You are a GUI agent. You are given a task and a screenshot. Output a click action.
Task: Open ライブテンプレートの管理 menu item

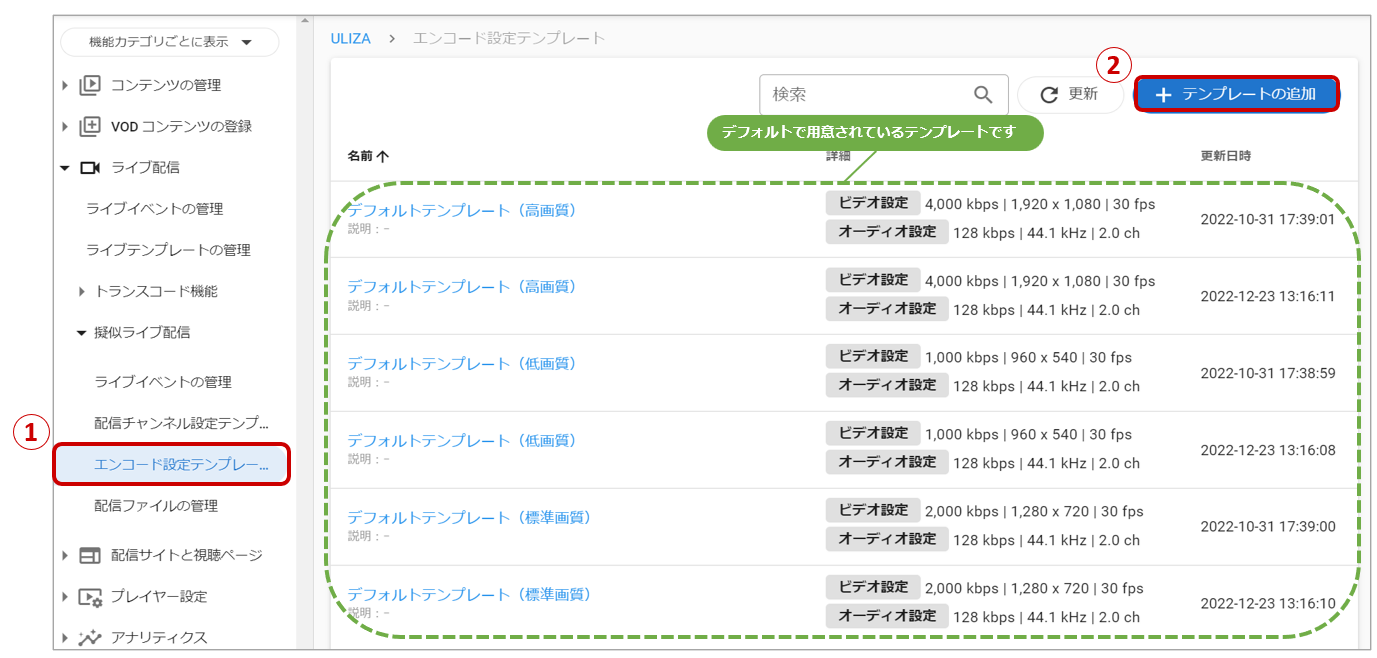click(x=168, y=250)
